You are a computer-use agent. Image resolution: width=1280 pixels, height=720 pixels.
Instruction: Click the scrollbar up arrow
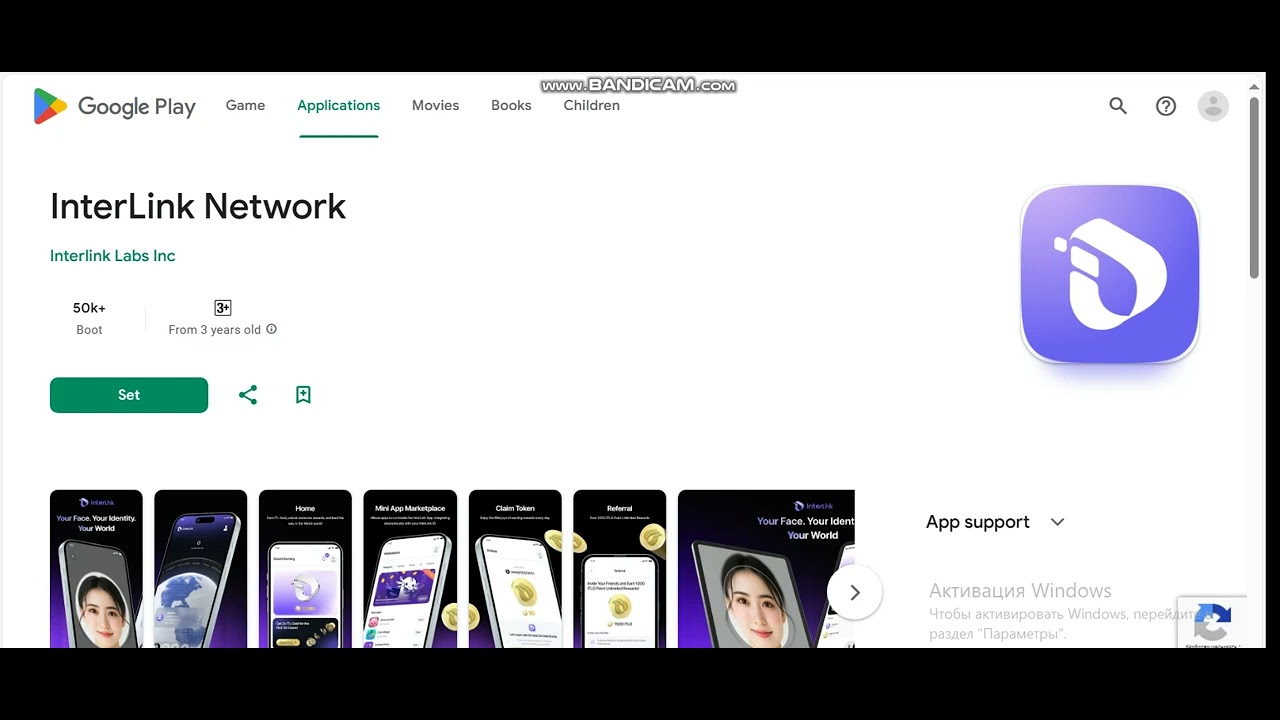tap(1254, 86)
